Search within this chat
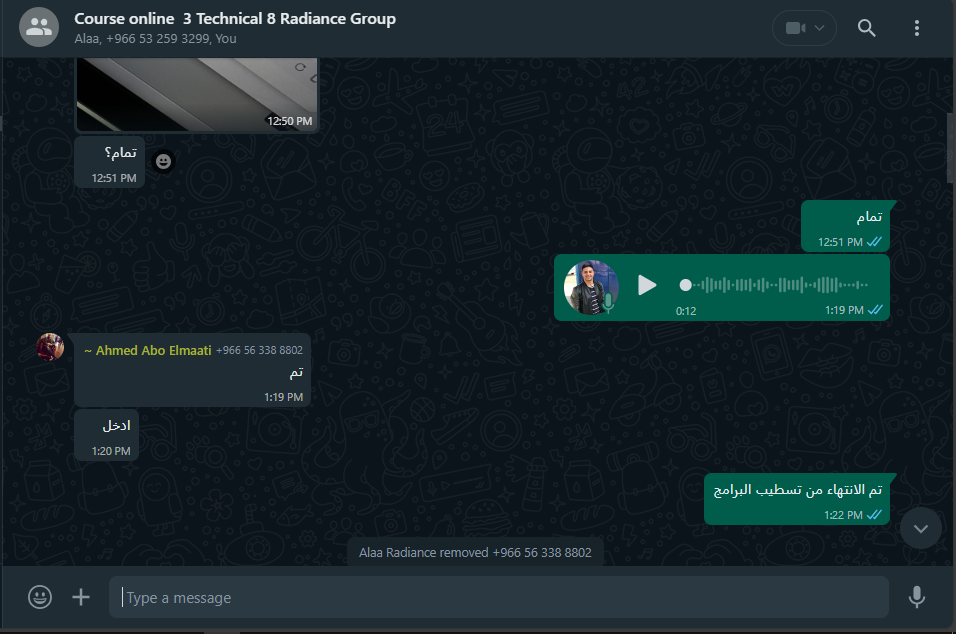The image size is (956, 634). click(866, 28)
